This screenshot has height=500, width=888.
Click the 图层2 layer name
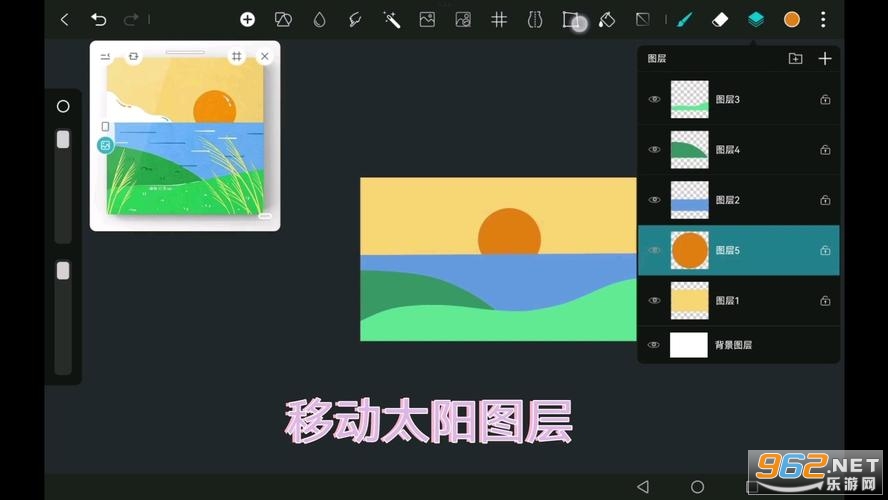pos(728,200)
